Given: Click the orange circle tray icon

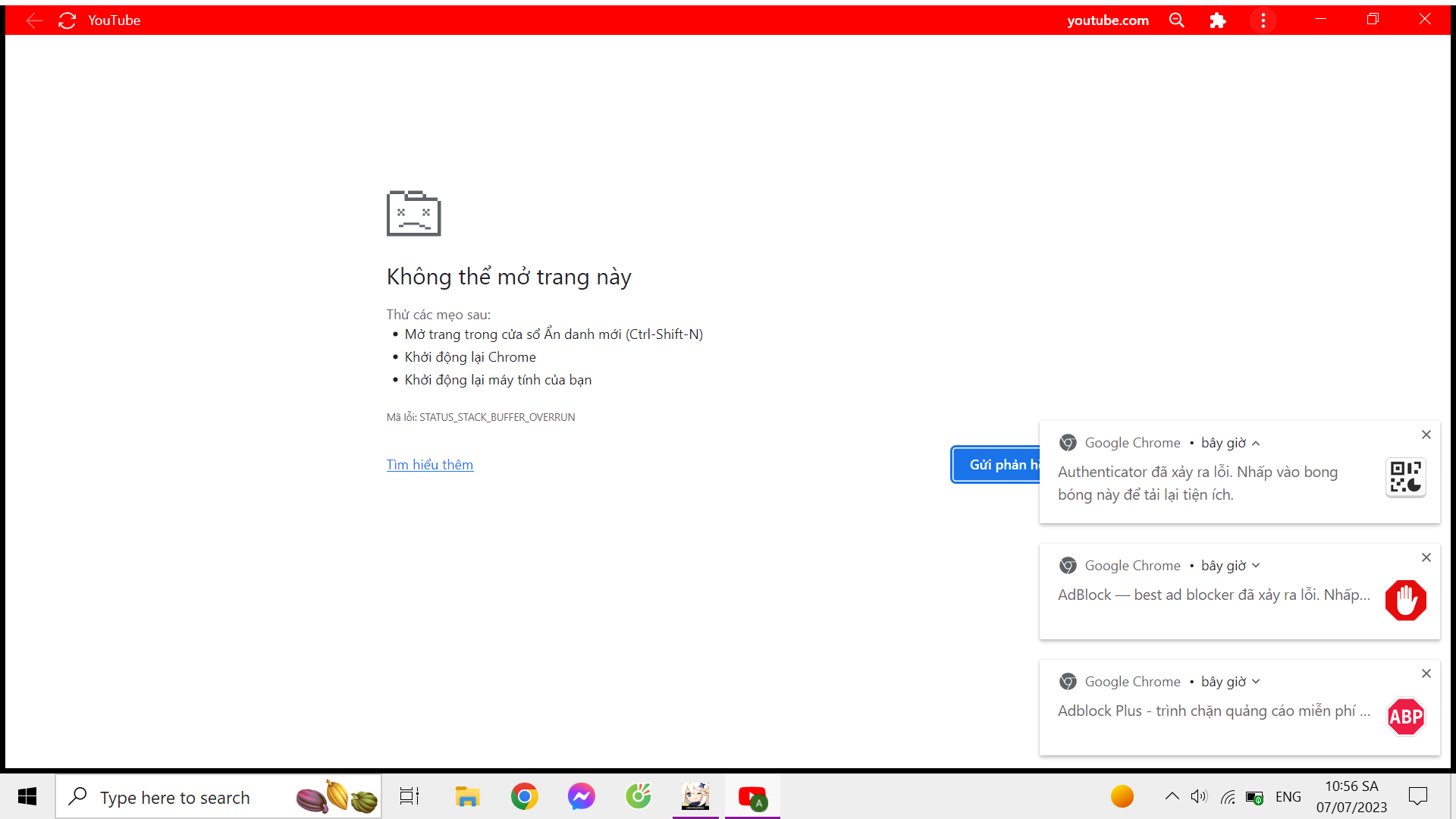Looking at the screenshot, I should [1122, 796].
